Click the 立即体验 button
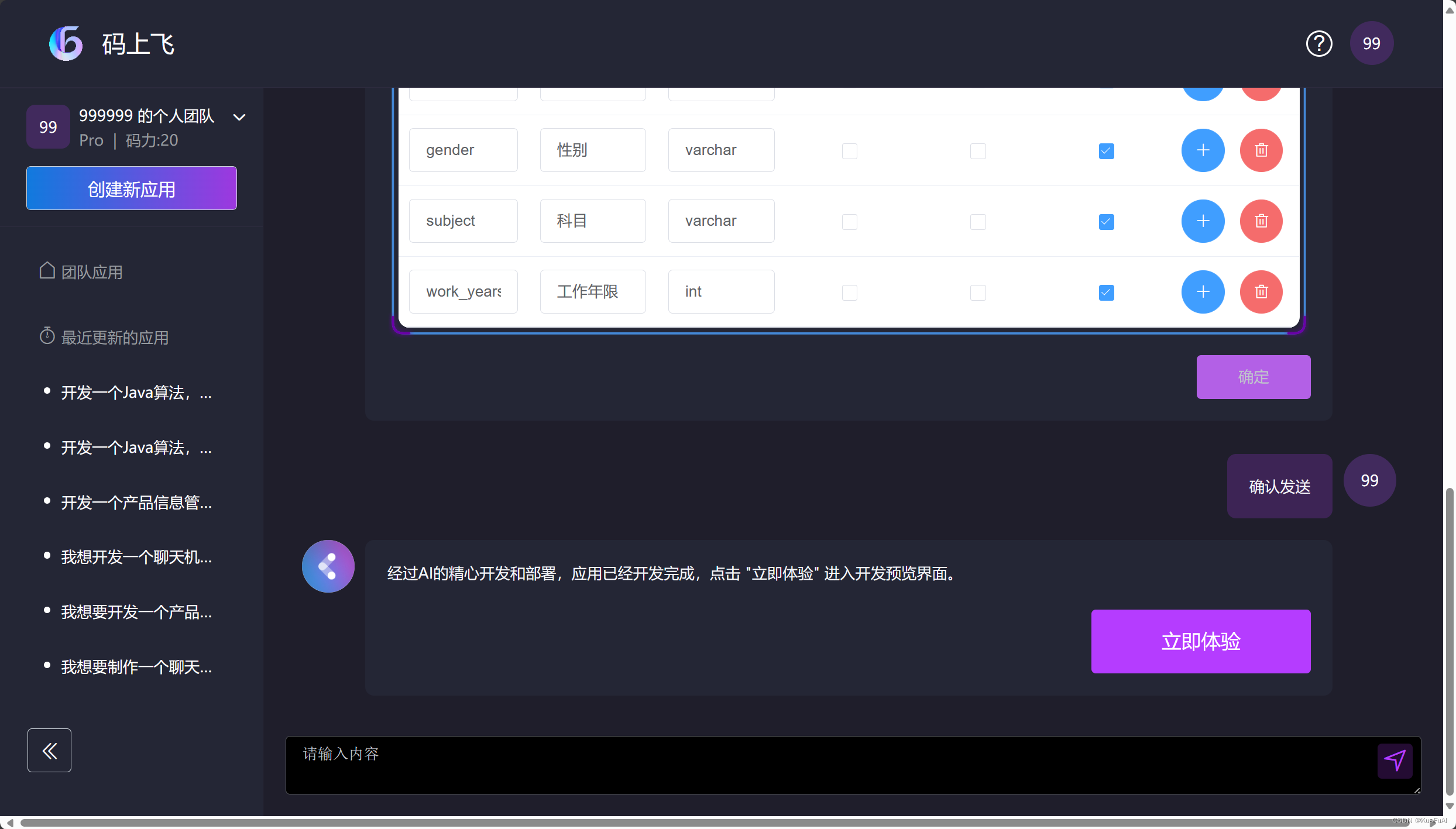1456x829 pixels. (1200, 641)
